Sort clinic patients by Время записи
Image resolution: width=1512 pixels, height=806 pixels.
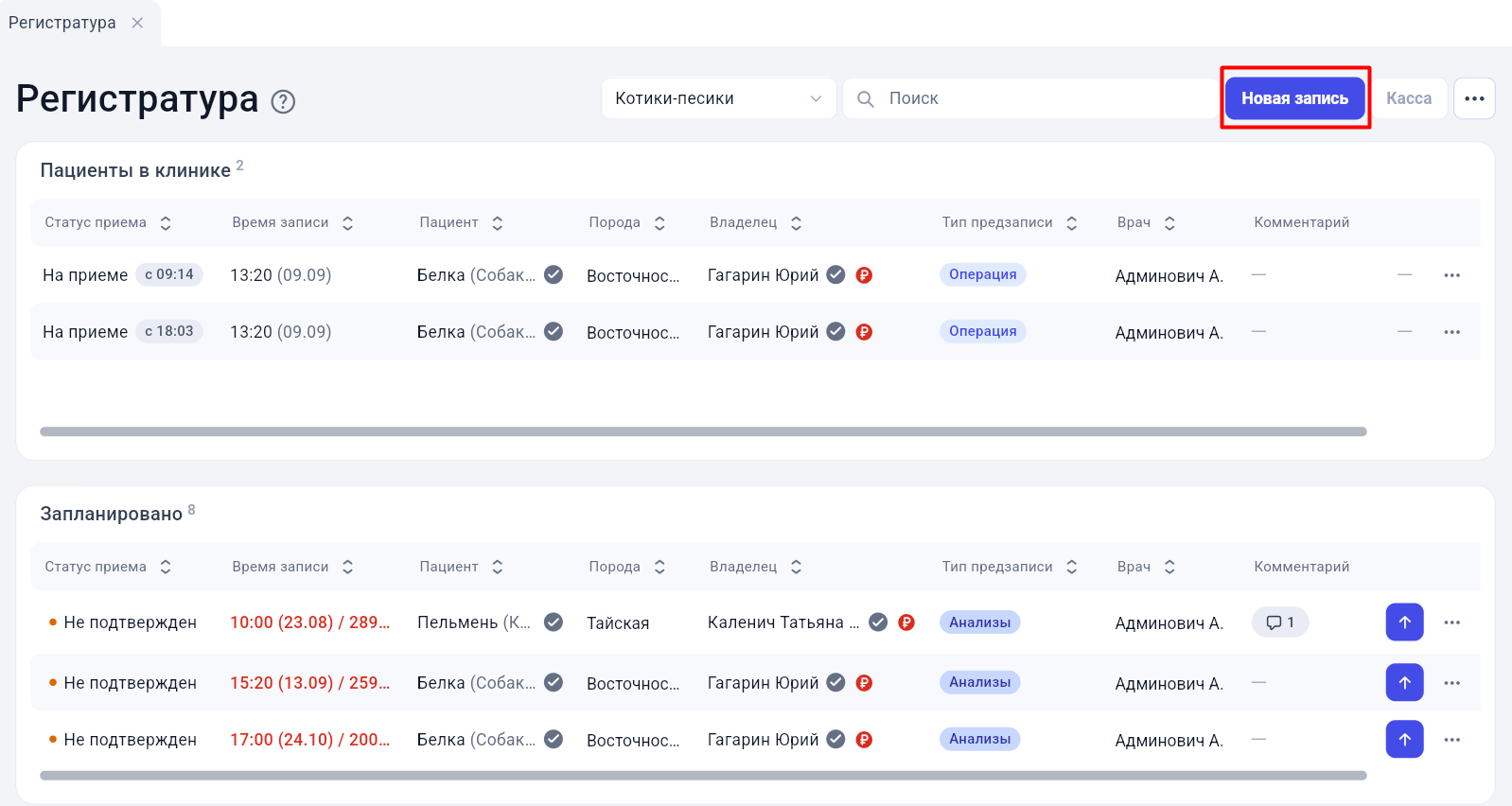pos(347,223)
